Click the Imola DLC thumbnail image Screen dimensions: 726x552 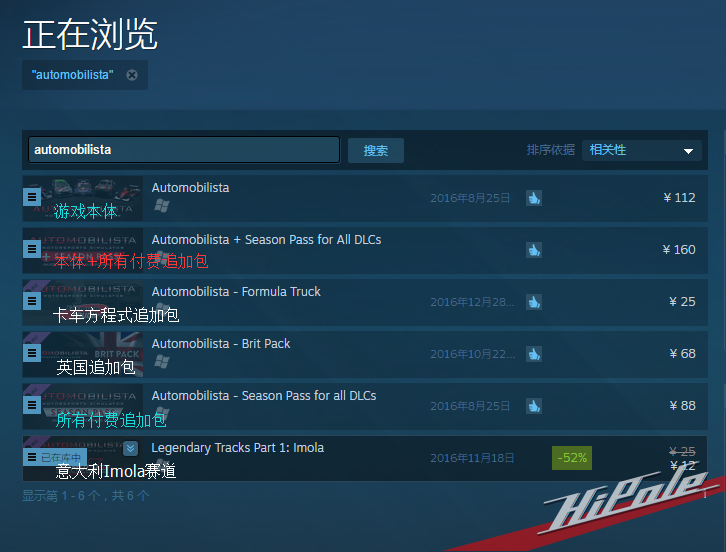coord(83,458)
